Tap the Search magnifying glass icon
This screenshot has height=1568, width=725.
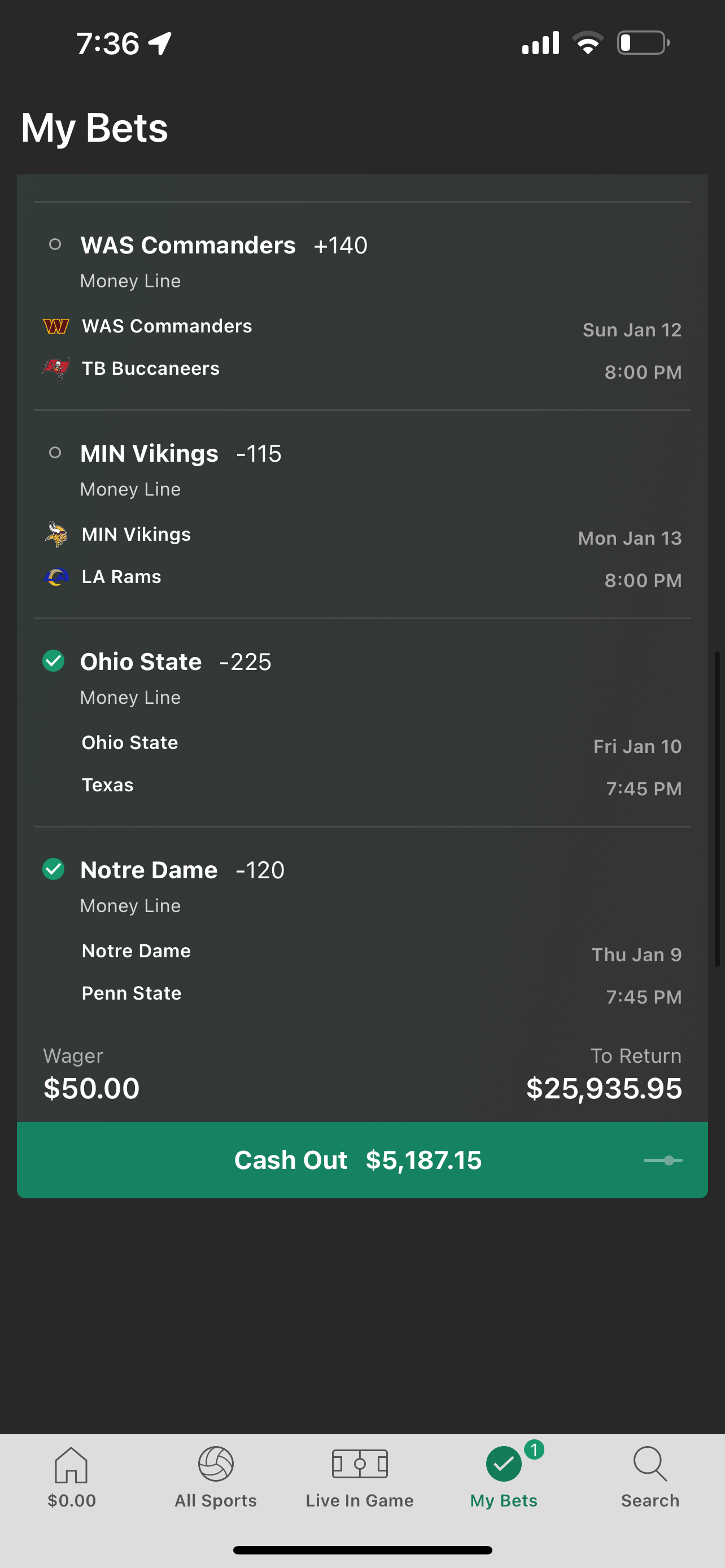click(650, 1464)
